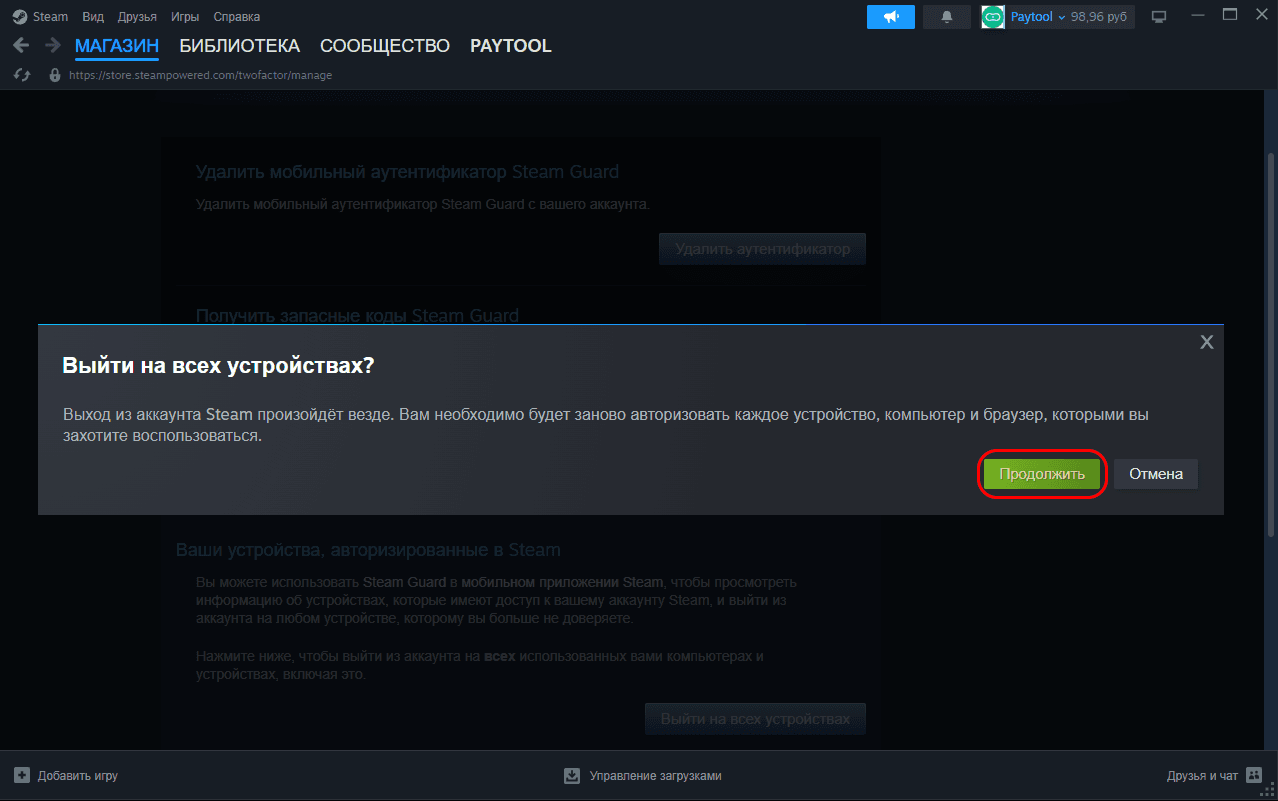Click the Paytool profile avatar
1278x801 pixels.
point(992,17)
